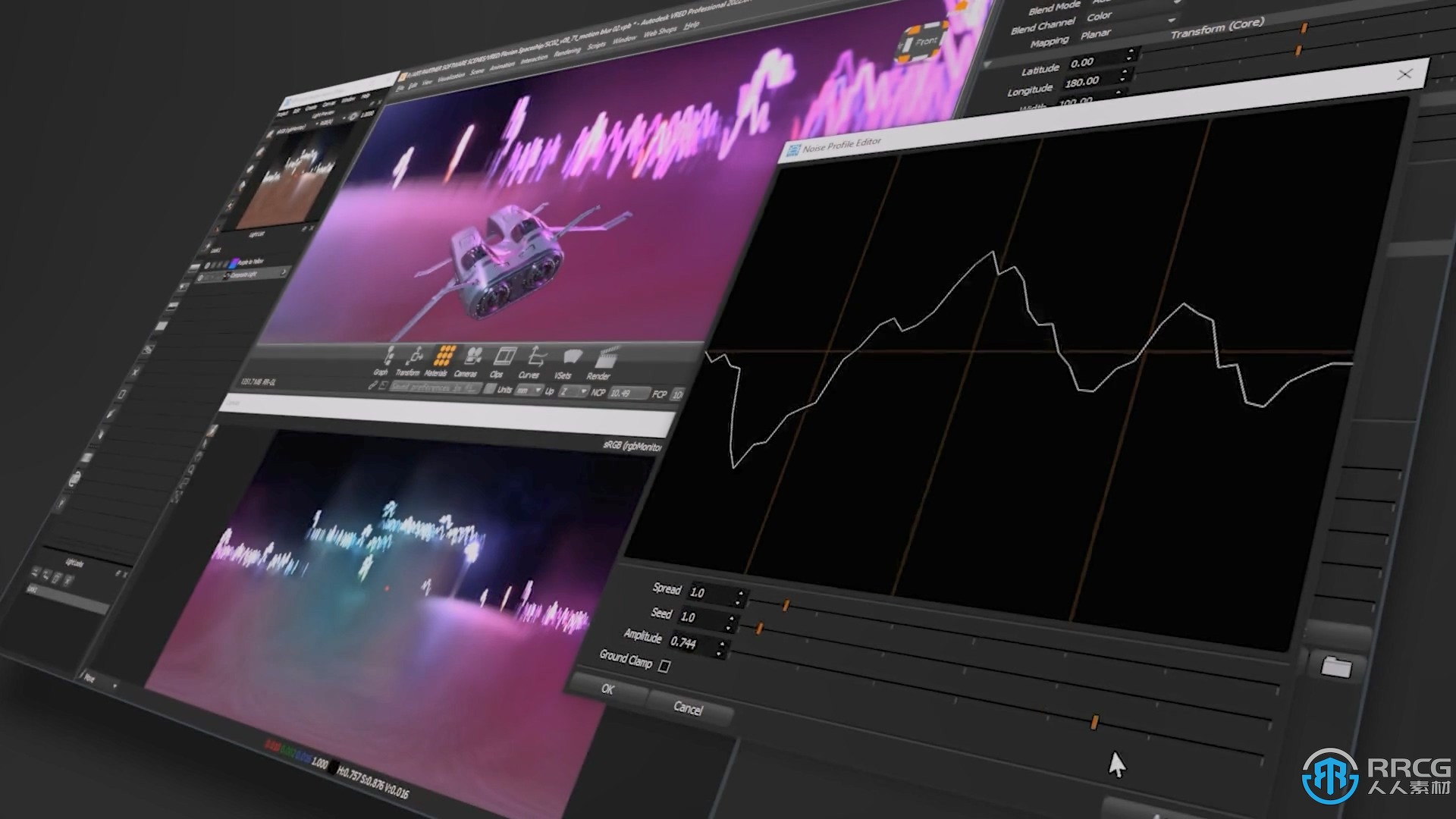The height and width of the screenshot is (819, 1456).
Task: Open the Help menu
Action: coord(691,27)
